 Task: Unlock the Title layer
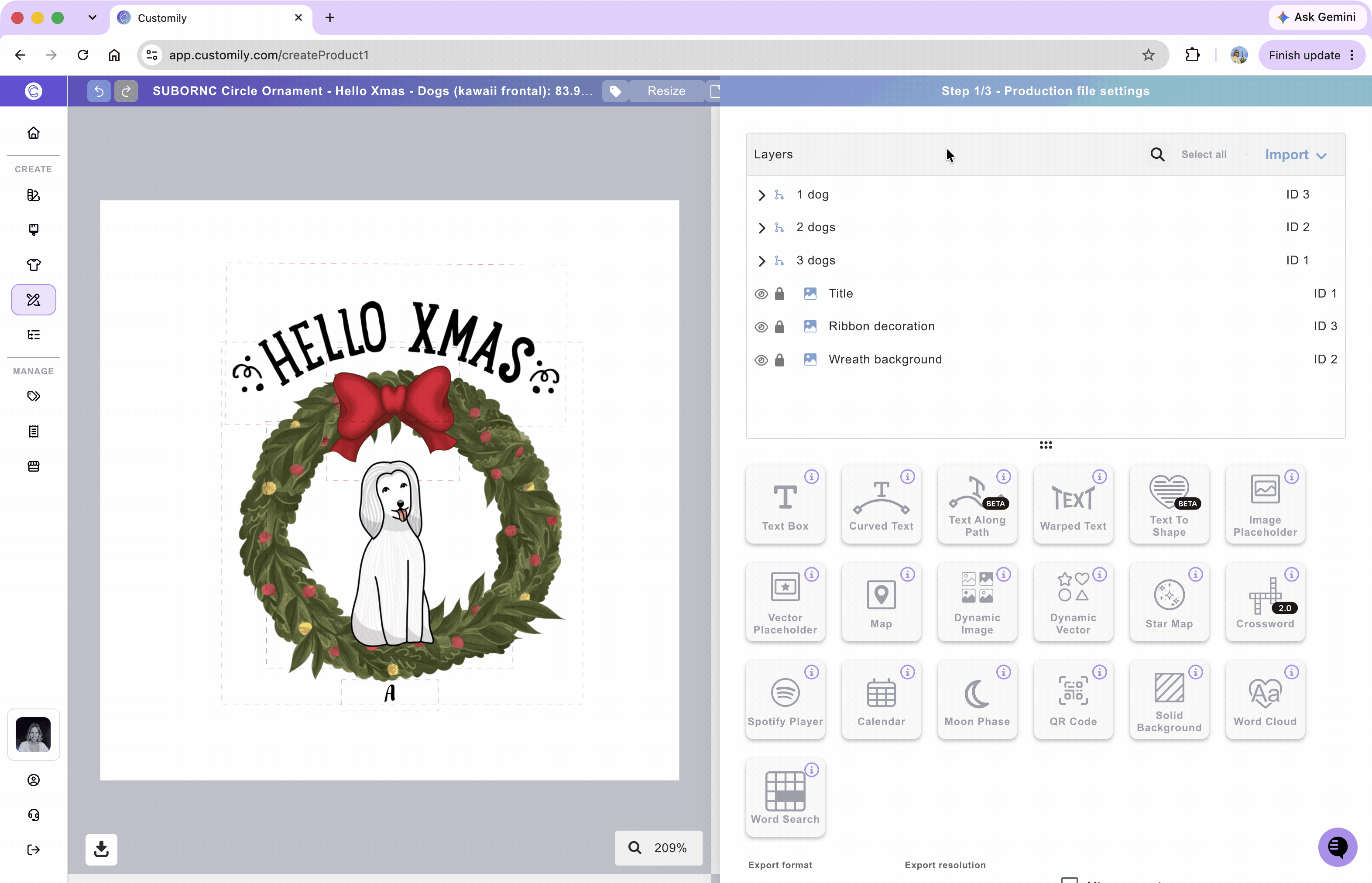pyautogui.click(x=779, y=294)
